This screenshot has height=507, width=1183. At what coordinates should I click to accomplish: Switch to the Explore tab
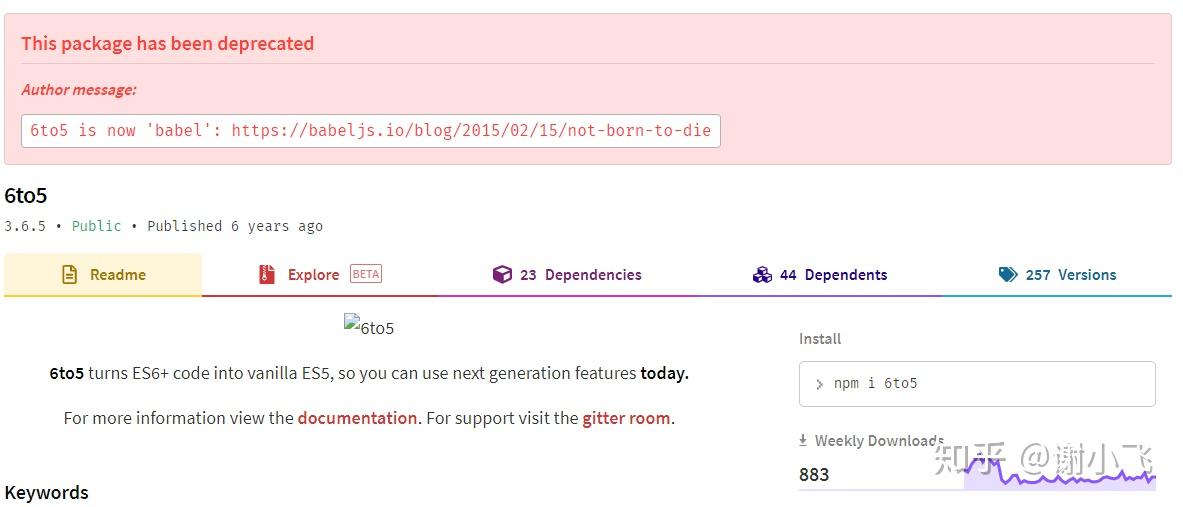pyautogui.click(x=313, y=275)
